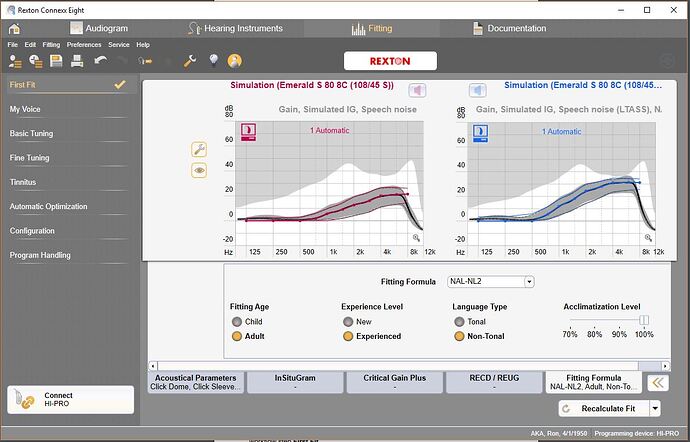The width and height of the screenshot is (690, 442).
Task: Open Tinnitus in the sidebar
Action: [68, 182]
